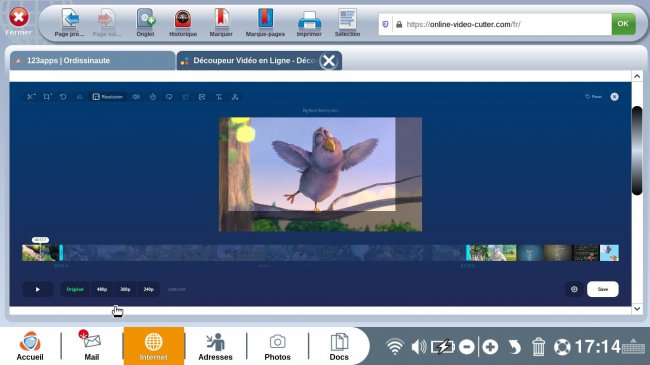Screen dimensions: 650x365
Task: Open the loop tool
Action: [x=169, y=97]
